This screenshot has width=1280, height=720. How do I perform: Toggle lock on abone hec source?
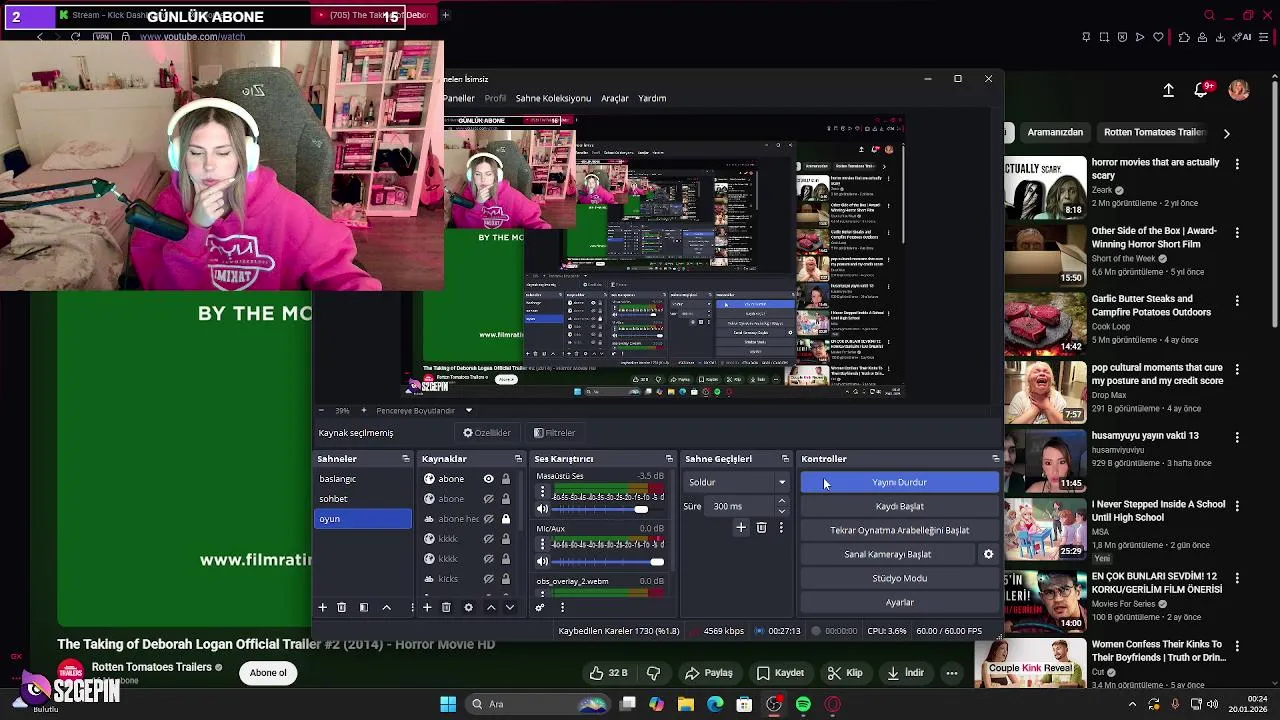[x=505, y=519]
